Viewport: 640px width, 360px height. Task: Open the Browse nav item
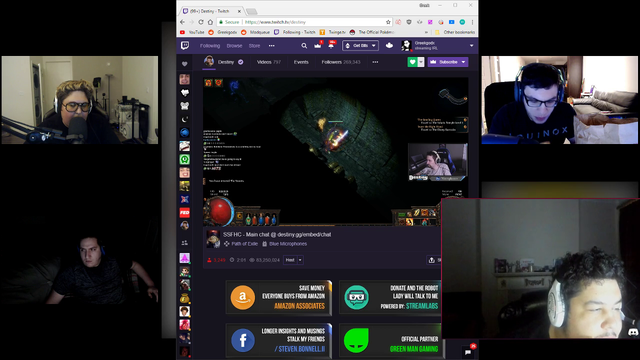[234, 46]
